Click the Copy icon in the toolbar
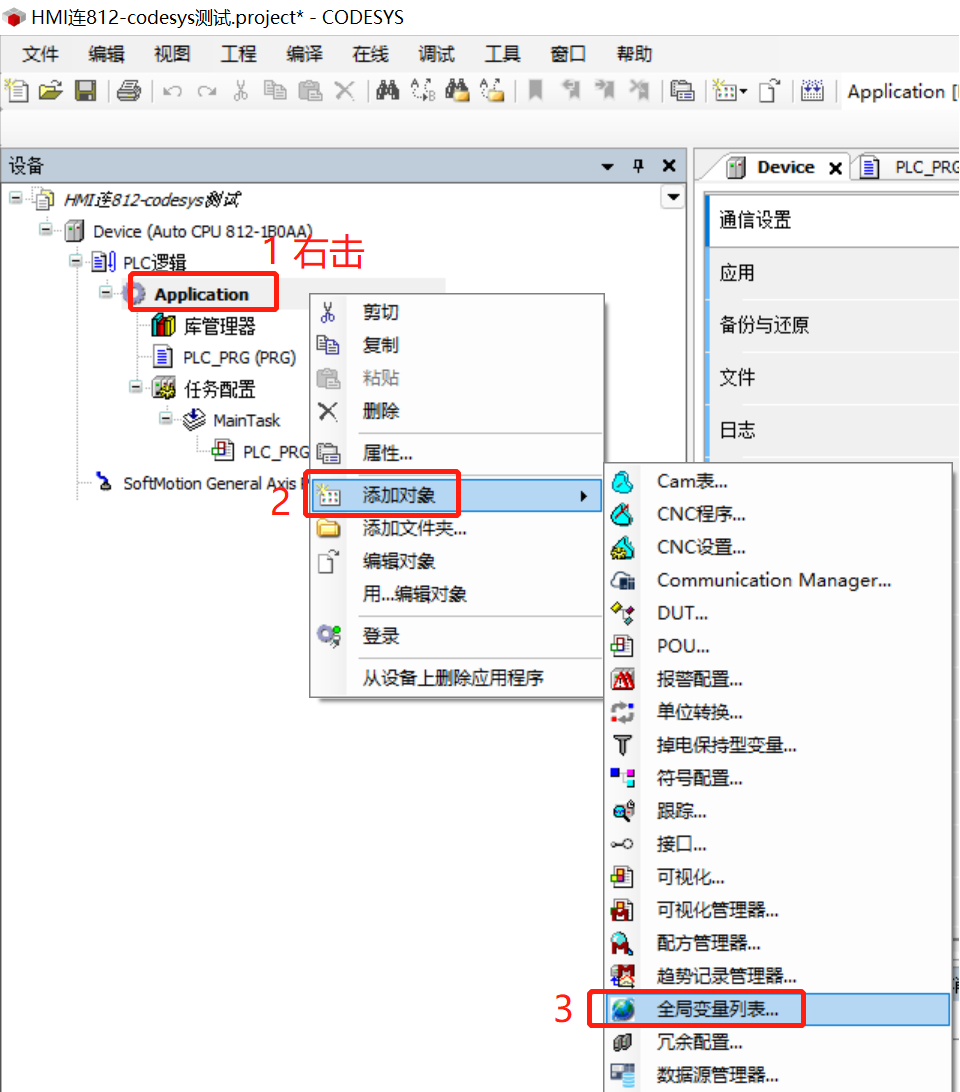The height and width of the screenshot is (1092, 960). click(x=274, y=91)
